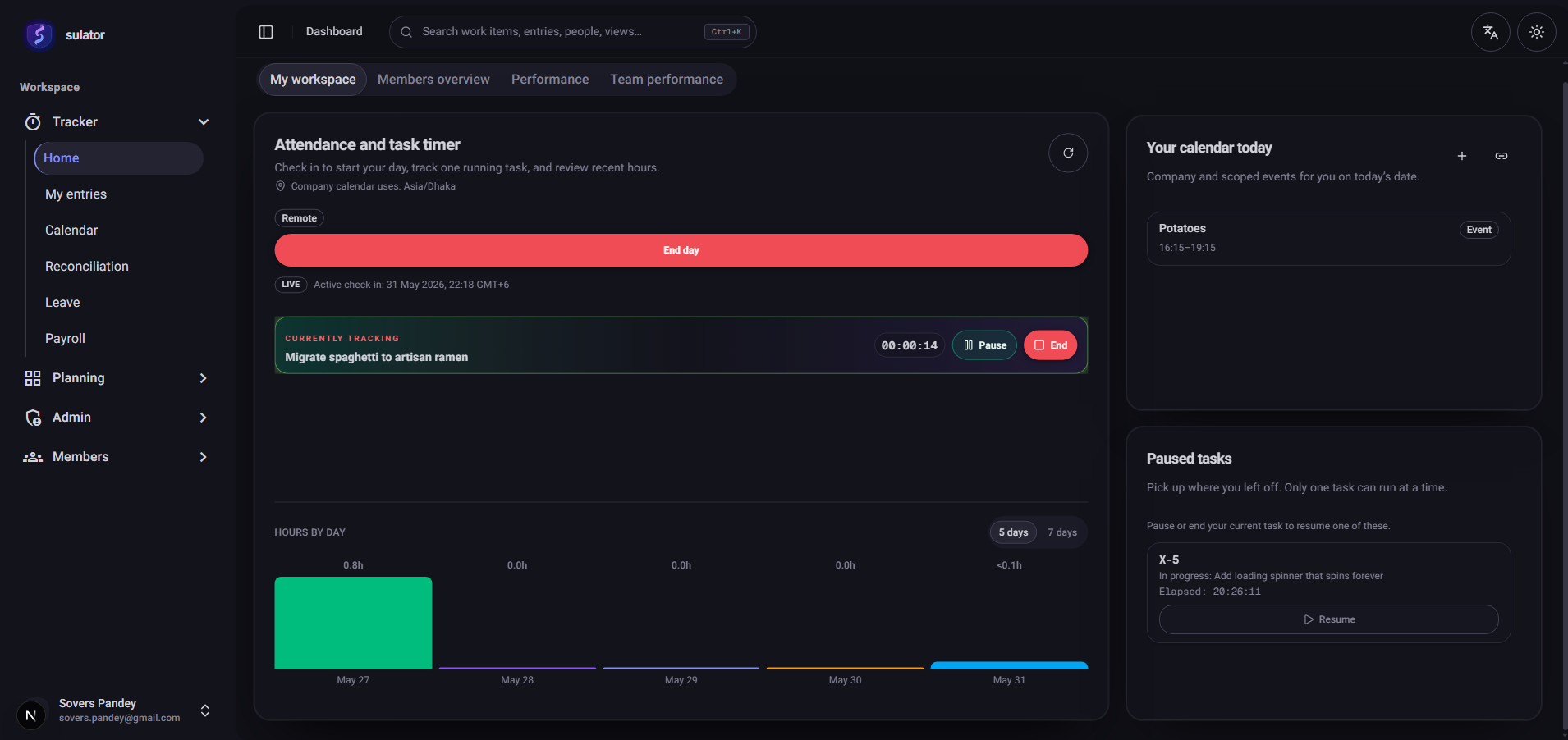Focus the search work items field
1568x740 pixels.
coord(572,32)
